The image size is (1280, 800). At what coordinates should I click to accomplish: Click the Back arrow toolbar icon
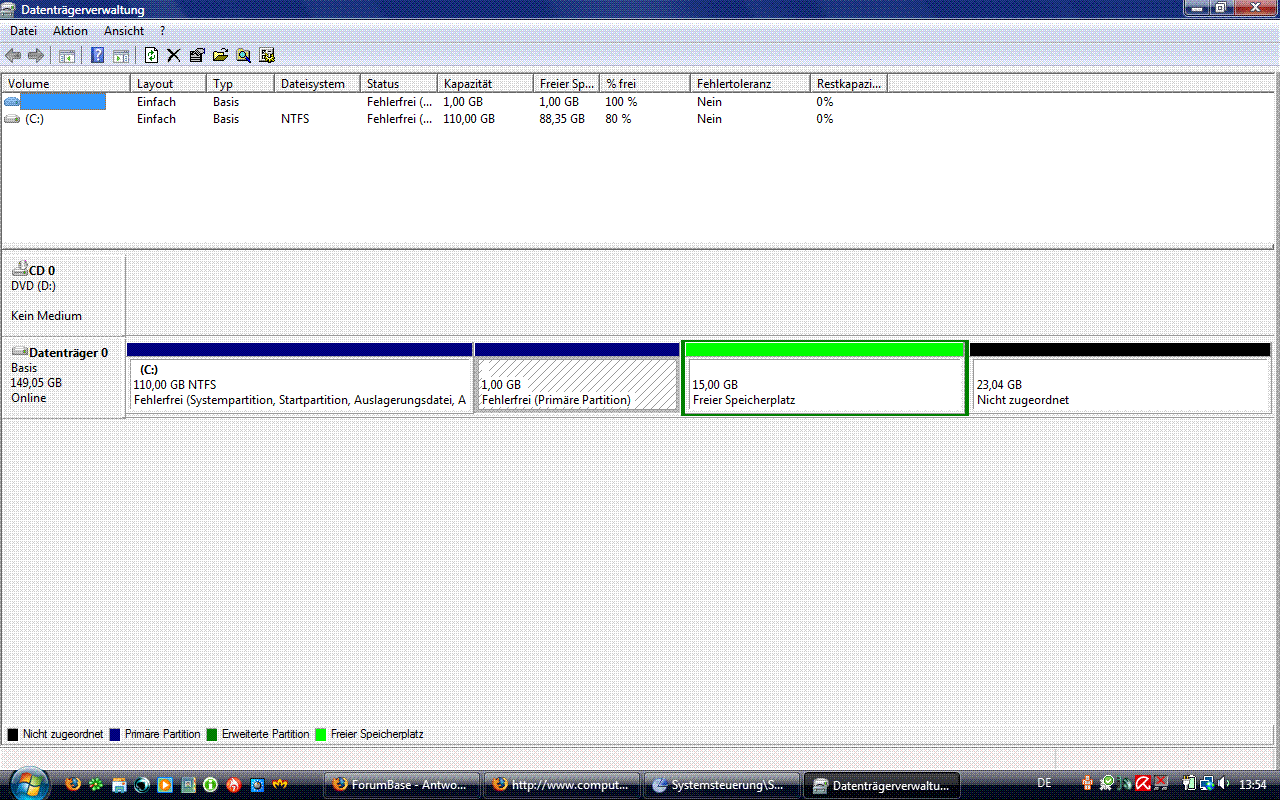14,55
